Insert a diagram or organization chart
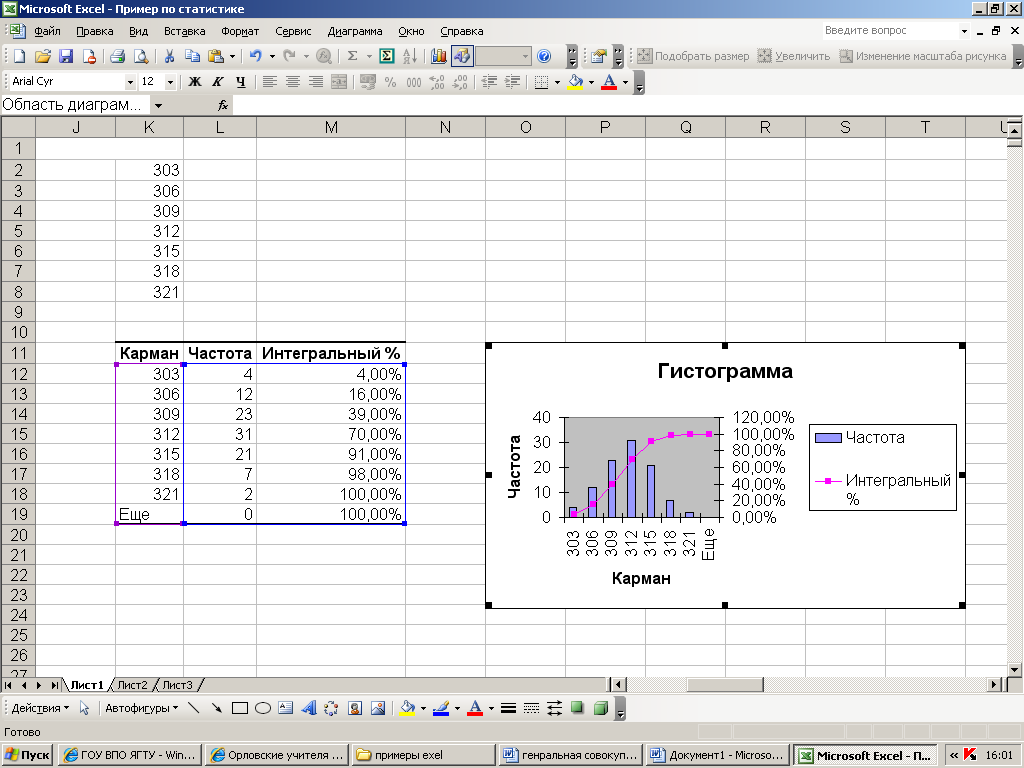1024x768 pixels. point(332,708)
